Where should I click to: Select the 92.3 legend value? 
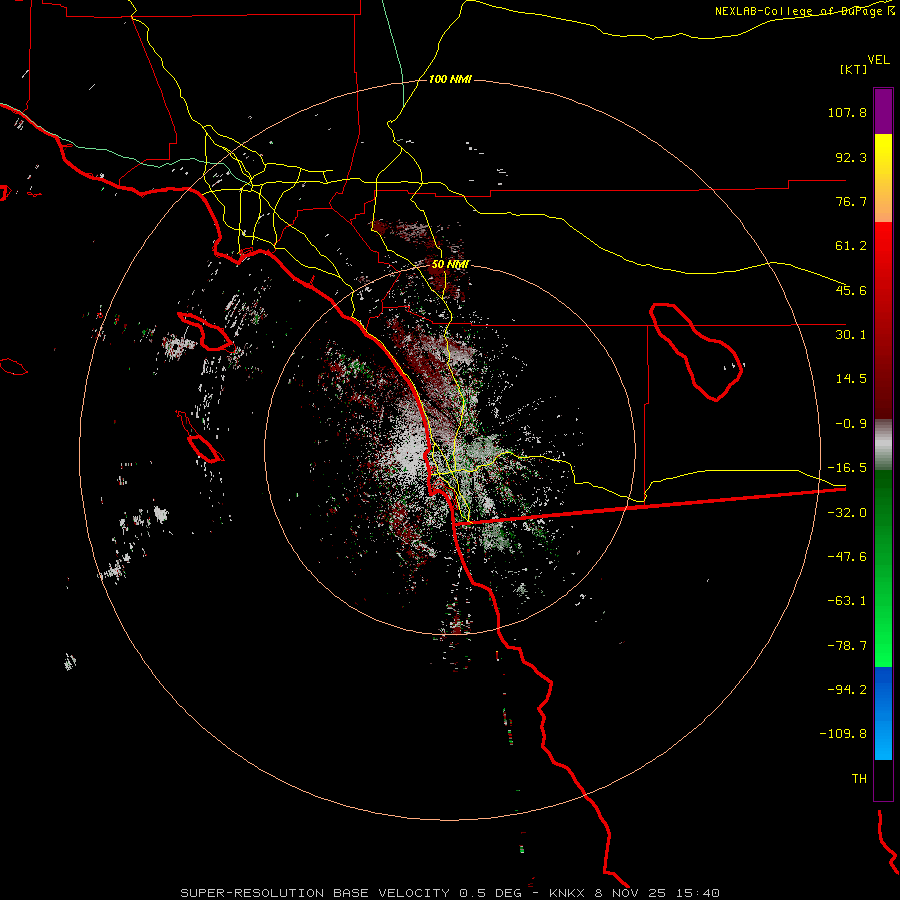(851, 157)
